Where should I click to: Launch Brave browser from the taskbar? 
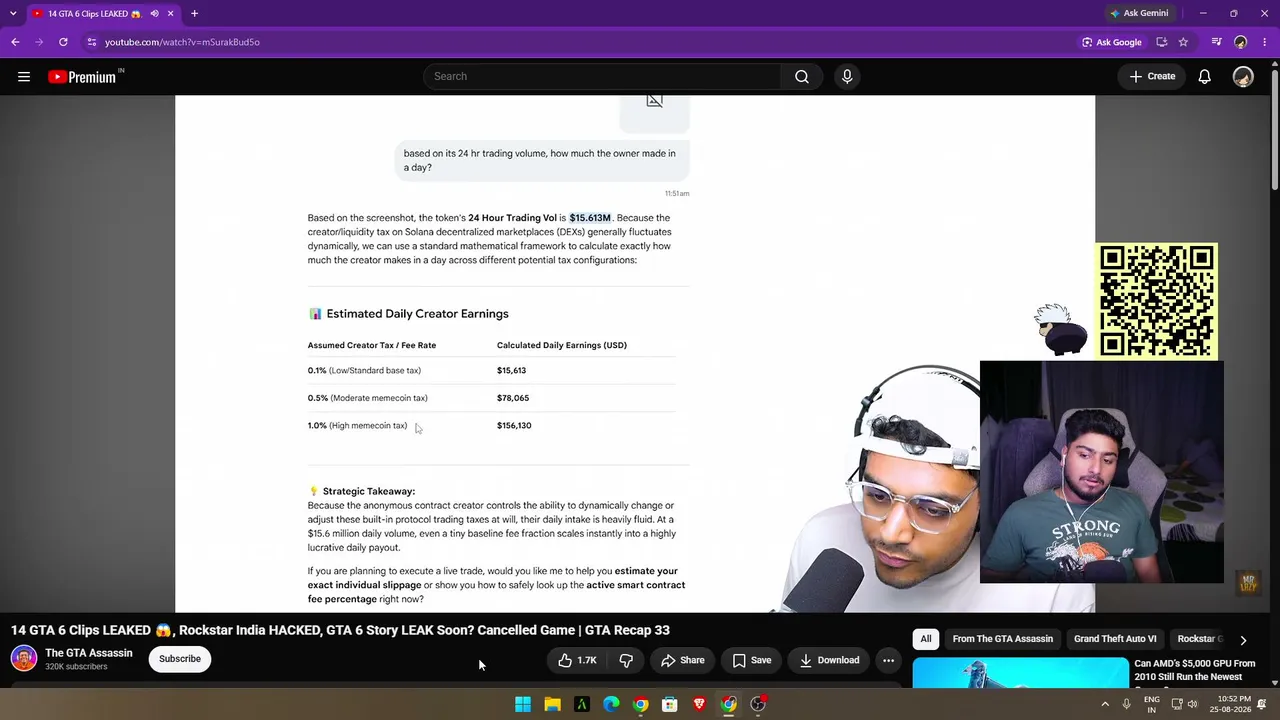tap(699, 704)
